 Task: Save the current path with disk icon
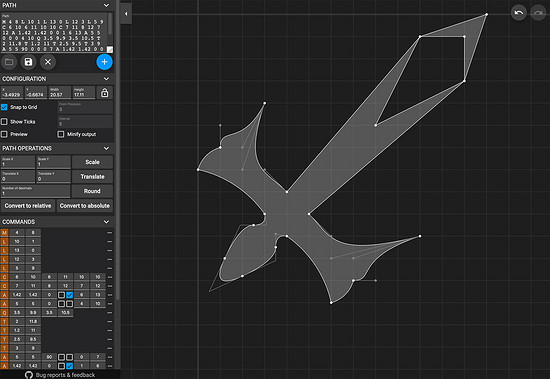28,62
